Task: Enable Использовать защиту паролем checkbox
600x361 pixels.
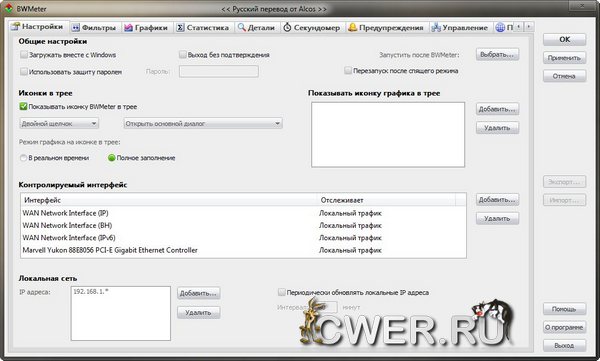Action: [24, 72]
